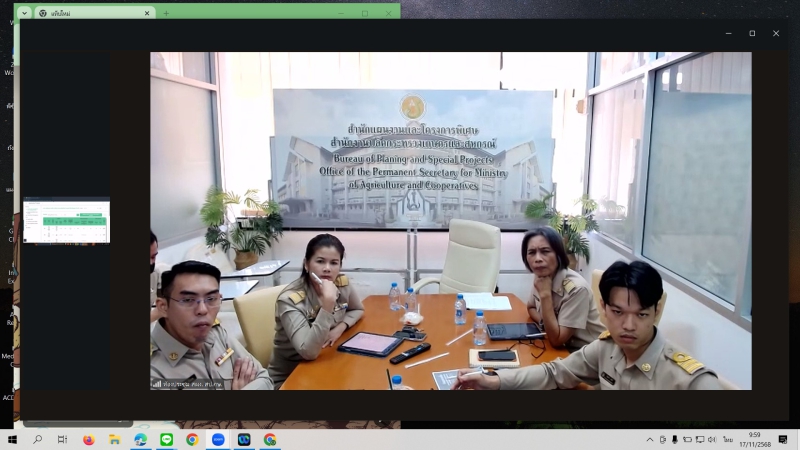The image size is (800, 450).
Task: Toggle the microphone icon in system tray
Action: (x=675, y=439)
